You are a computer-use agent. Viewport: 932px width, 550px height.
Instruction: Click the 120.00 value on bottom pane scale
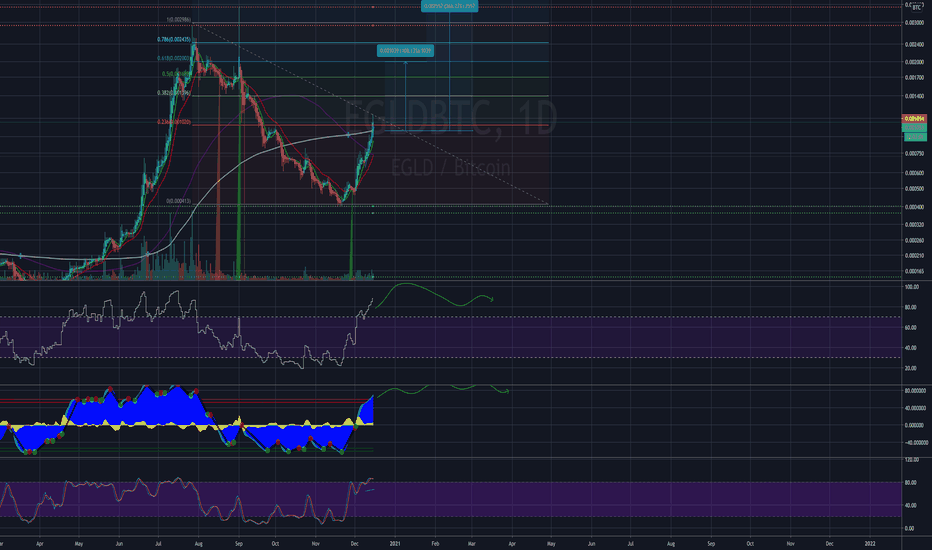(912, 460)
